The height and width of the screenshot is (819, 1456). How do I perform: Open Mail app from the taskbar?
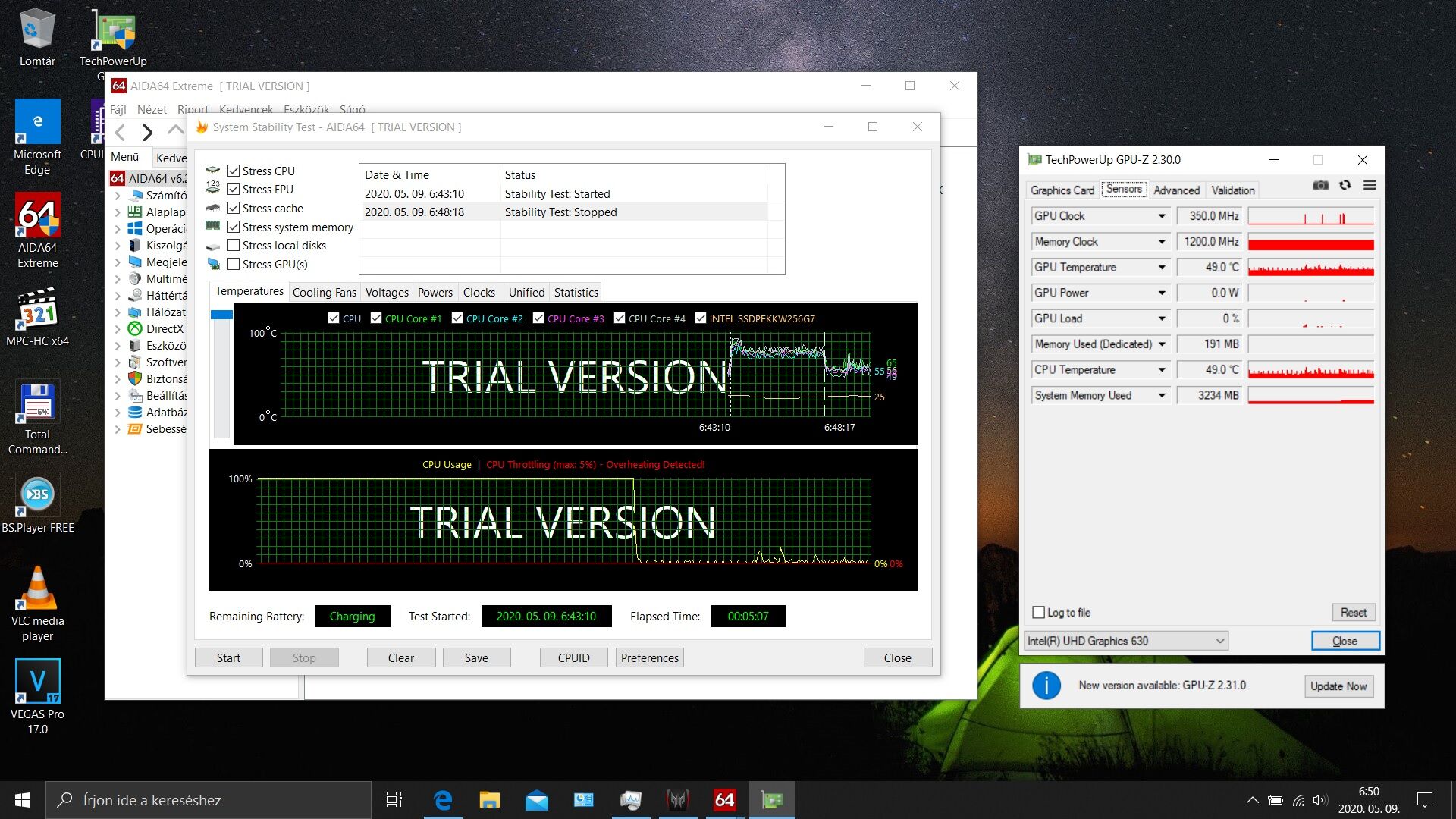[x=537, y=800]
